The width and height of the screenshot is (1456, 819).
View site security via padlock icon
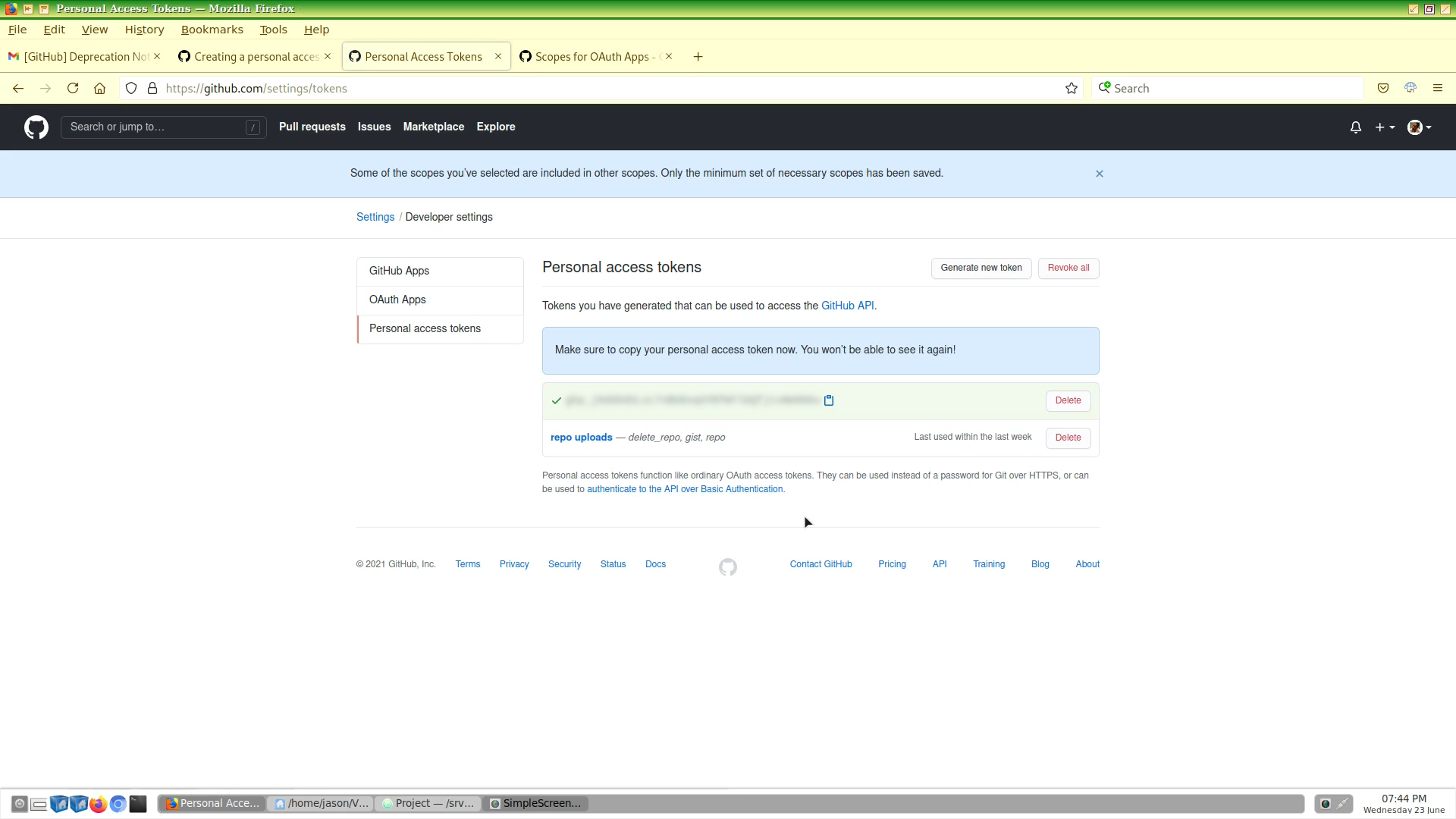pyautogui.click(x=152, y=89)
